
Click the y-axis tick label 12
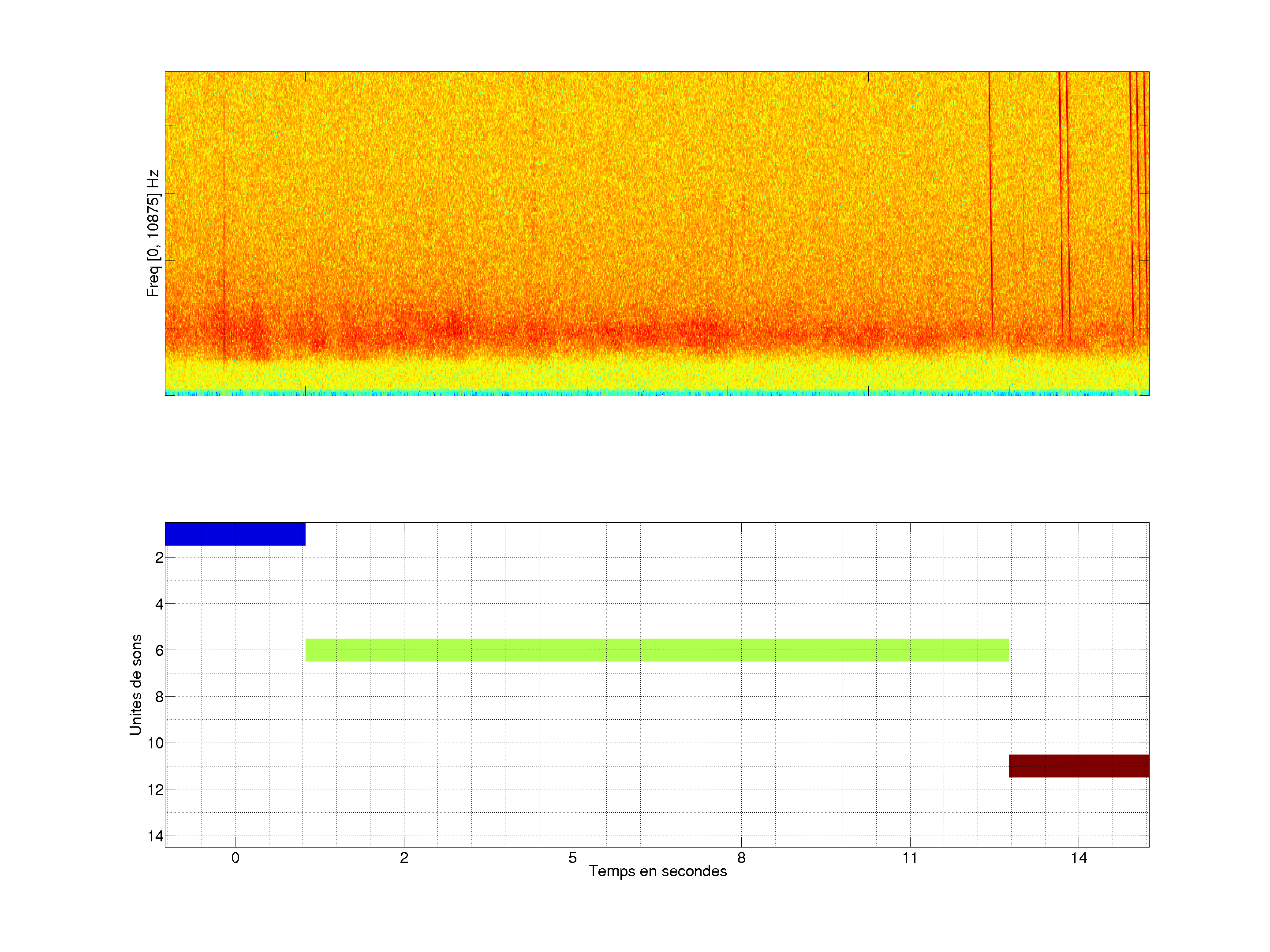click(156, 790)
